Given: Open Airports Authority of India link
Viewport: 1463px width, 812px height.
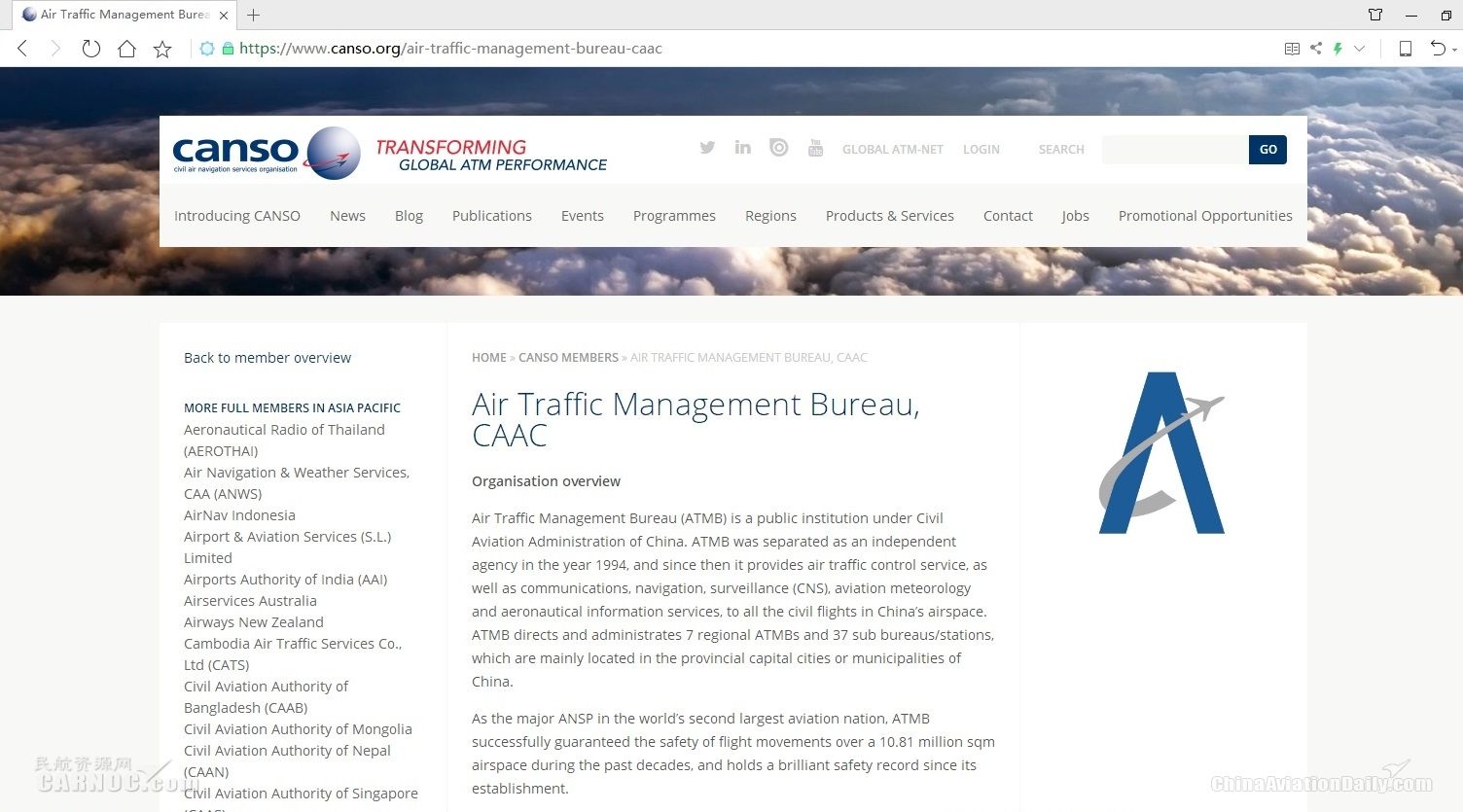Looking at the screenshot, I should click(x=285, y=580).
